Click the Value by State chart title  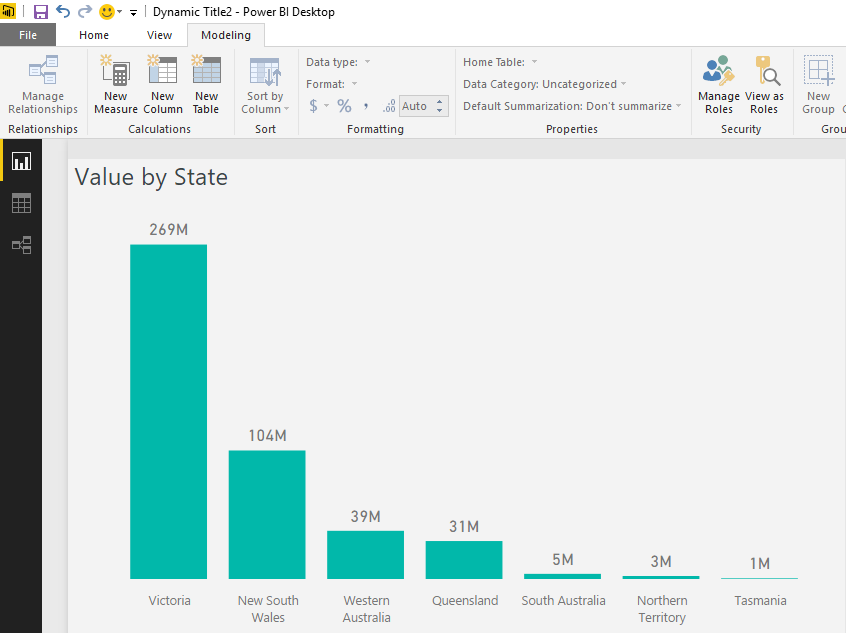(x=151, y=178)
